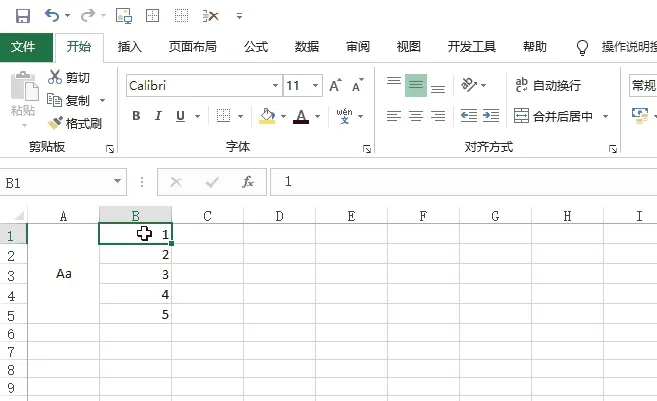
Task: Open the 常规 number format box
Action: (643, 85)
